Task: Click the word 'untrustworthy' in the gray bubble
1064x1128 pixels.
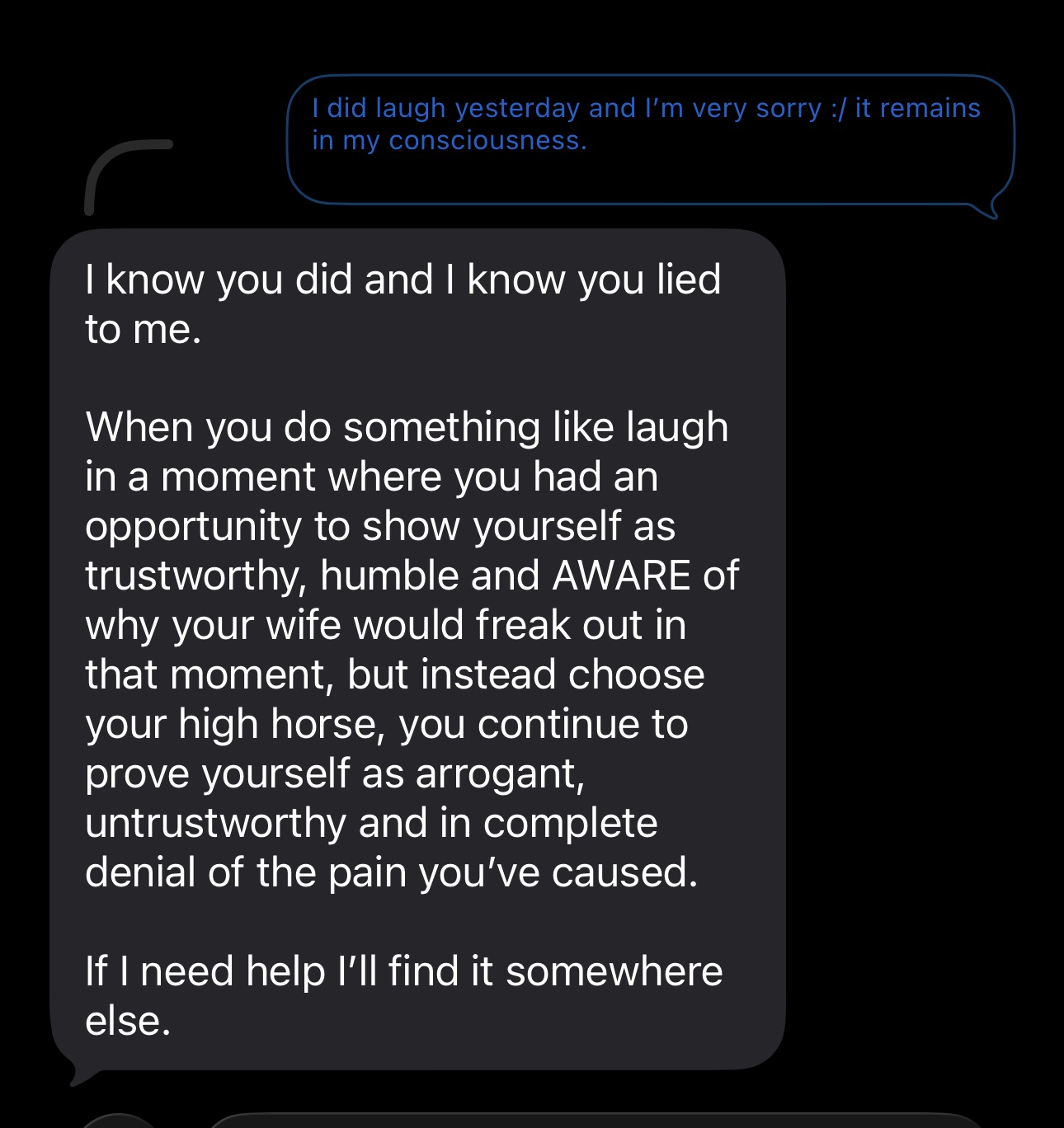Action: 215,823
